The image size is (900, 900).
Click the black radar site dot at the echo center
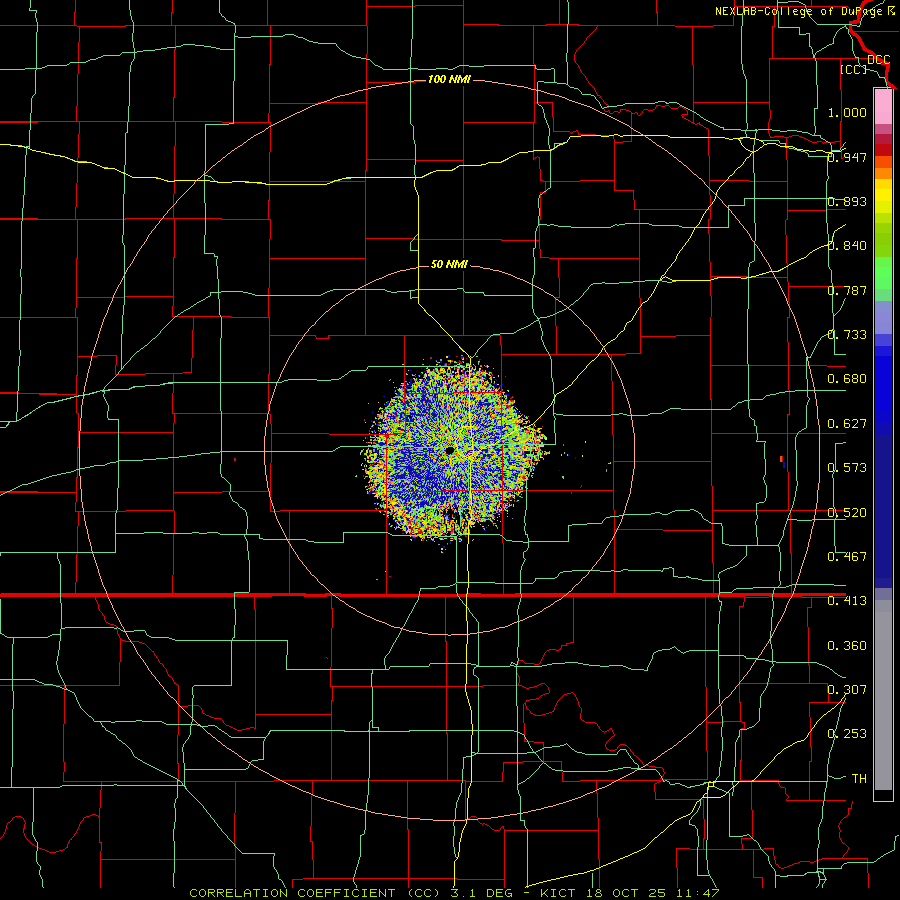[449, 451]
